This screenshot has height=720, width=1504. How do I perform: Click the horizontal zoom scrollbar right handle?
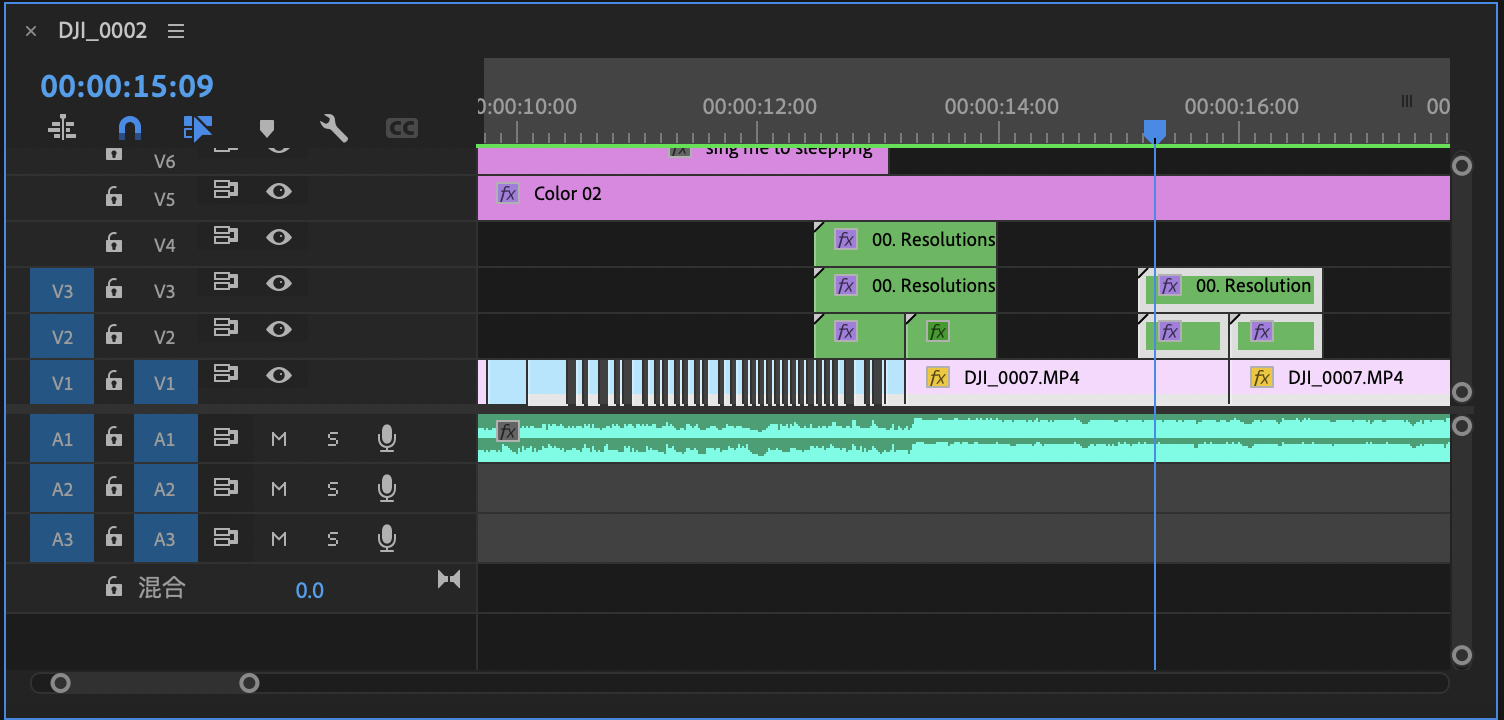tap(250, 683)
